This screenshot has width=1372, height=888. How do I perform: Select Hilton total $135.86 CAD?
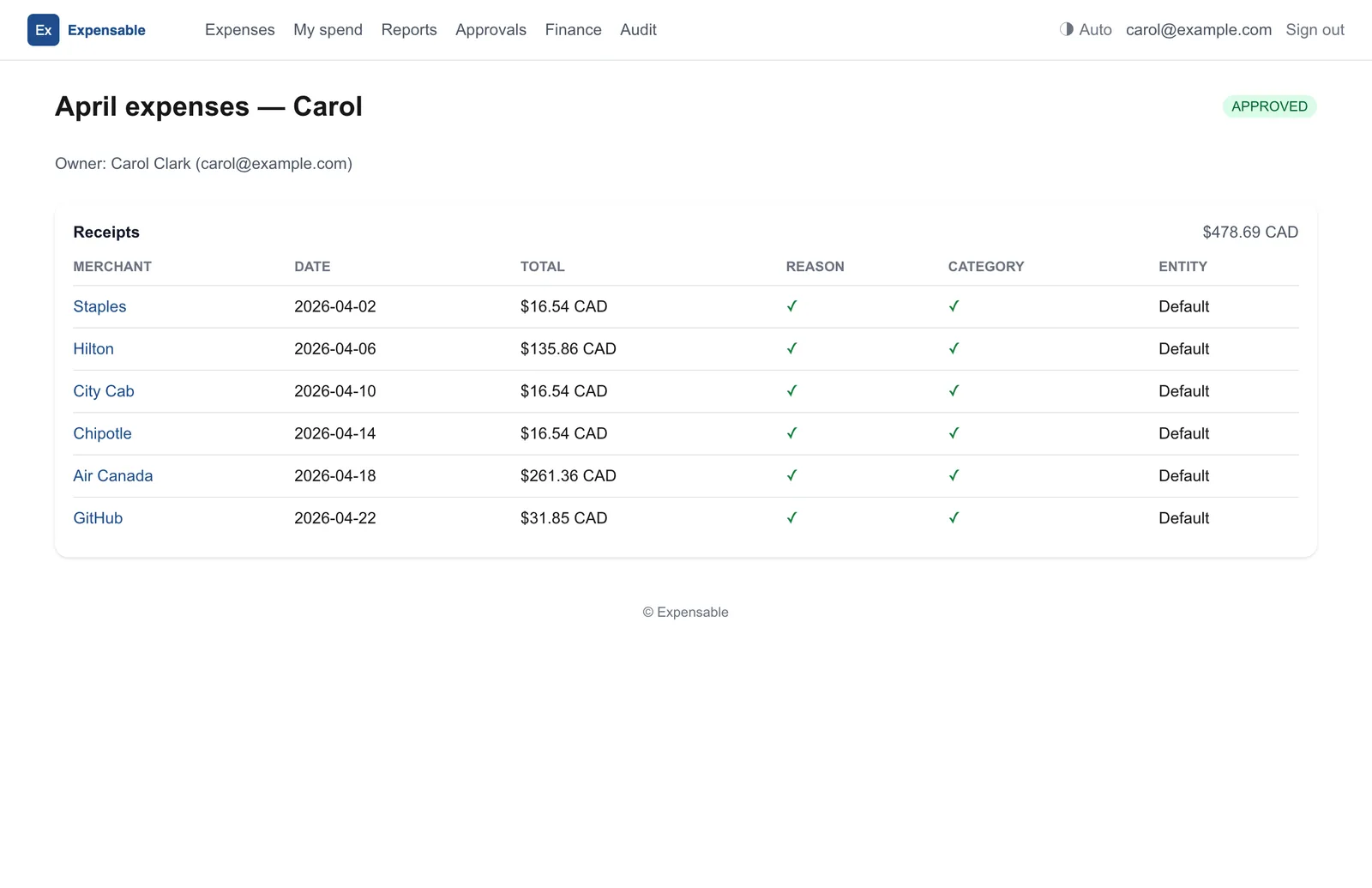coord(569,349)
